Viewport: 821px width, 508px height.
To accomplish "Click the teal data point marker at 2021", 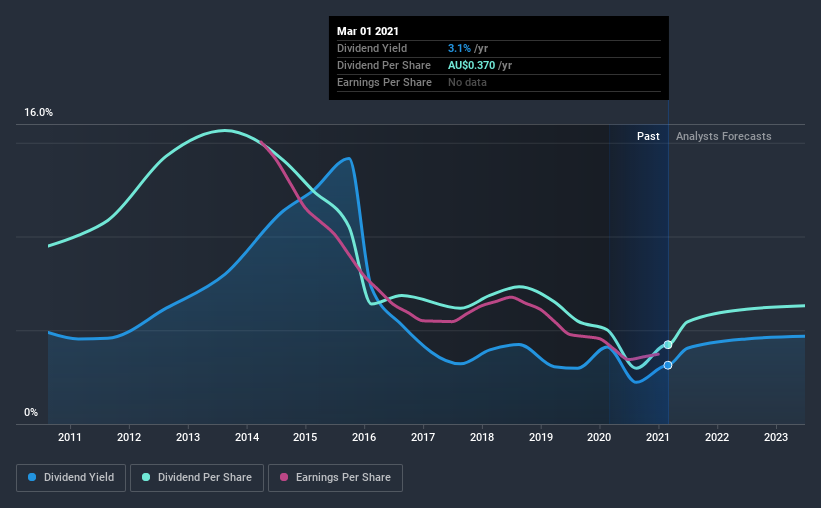I will pos(668,345).
